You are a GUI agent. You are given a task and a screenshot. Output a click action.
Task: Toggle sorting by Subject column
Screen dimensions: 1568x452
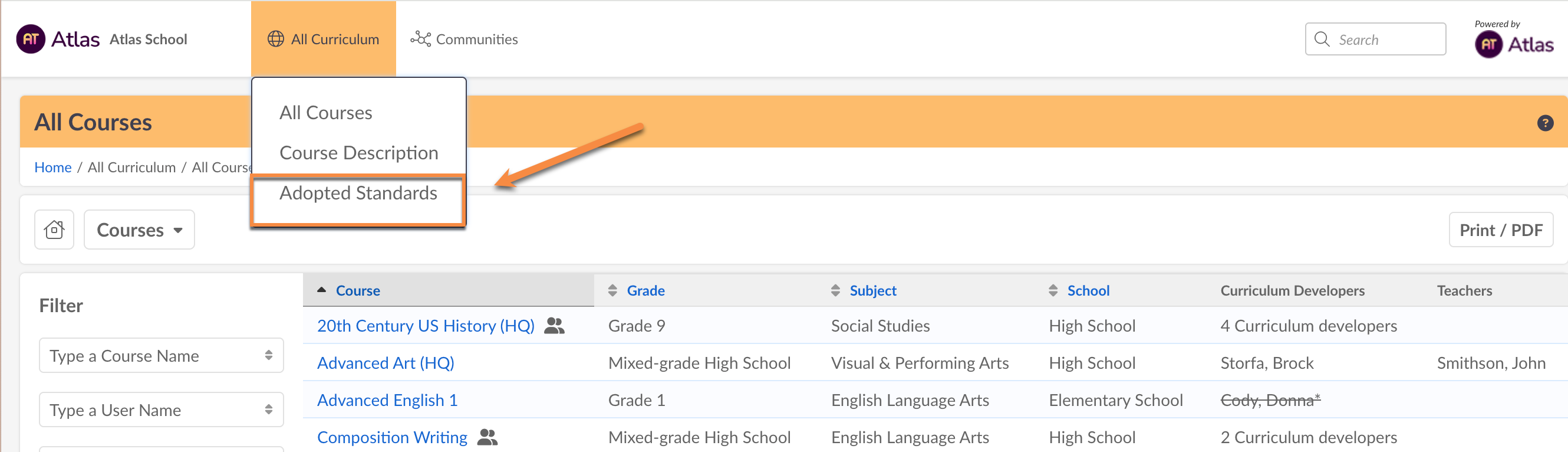click(x=835, y=290)
